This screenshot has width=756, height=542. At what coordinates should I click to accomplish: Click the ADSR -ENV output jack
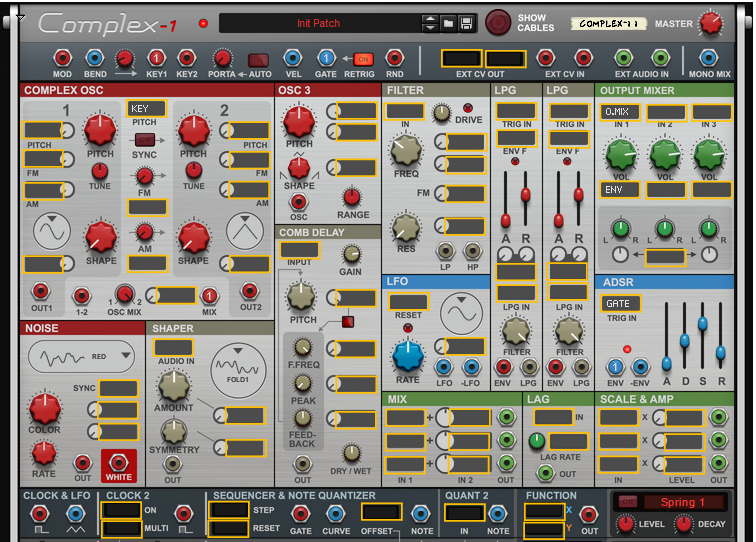pyautogui.click(x=640, y=367)
